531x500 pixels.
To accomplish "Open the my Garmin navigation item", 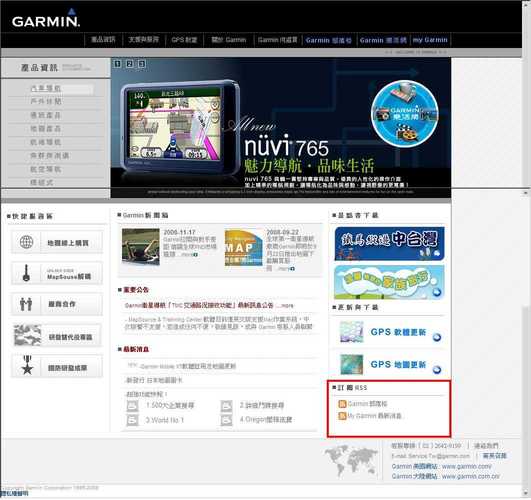I will coord(430,40).
